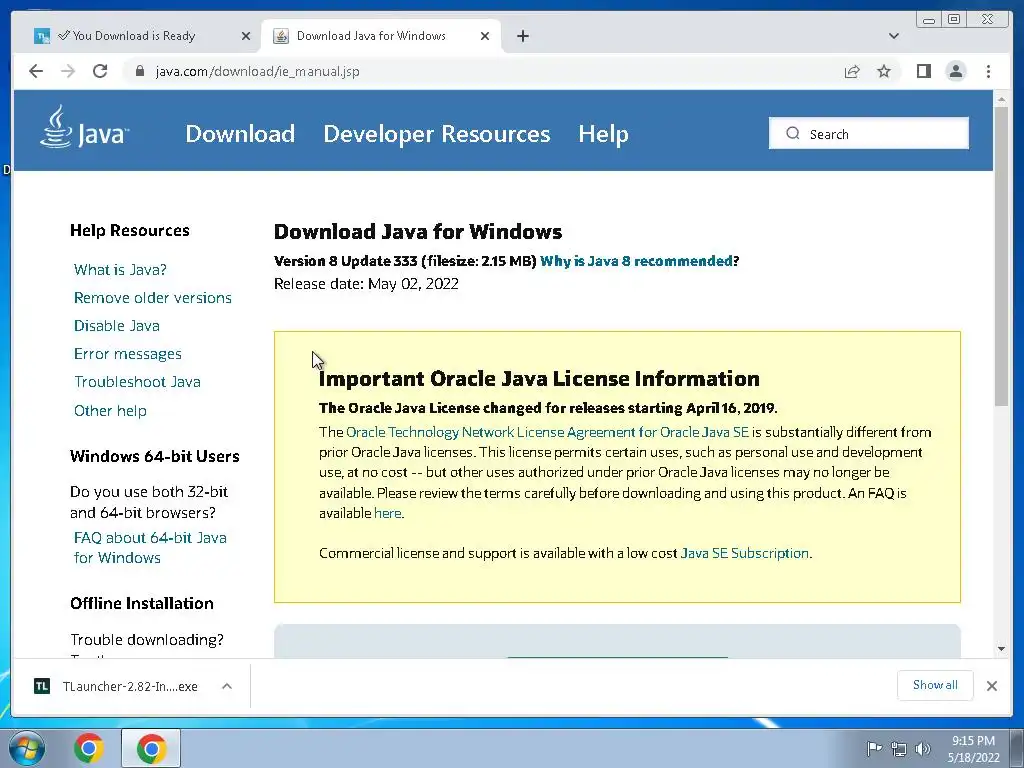Switch to the You Download is Ready tab
The width and height of the screenshot is (1024, 768).
[133, 36]
